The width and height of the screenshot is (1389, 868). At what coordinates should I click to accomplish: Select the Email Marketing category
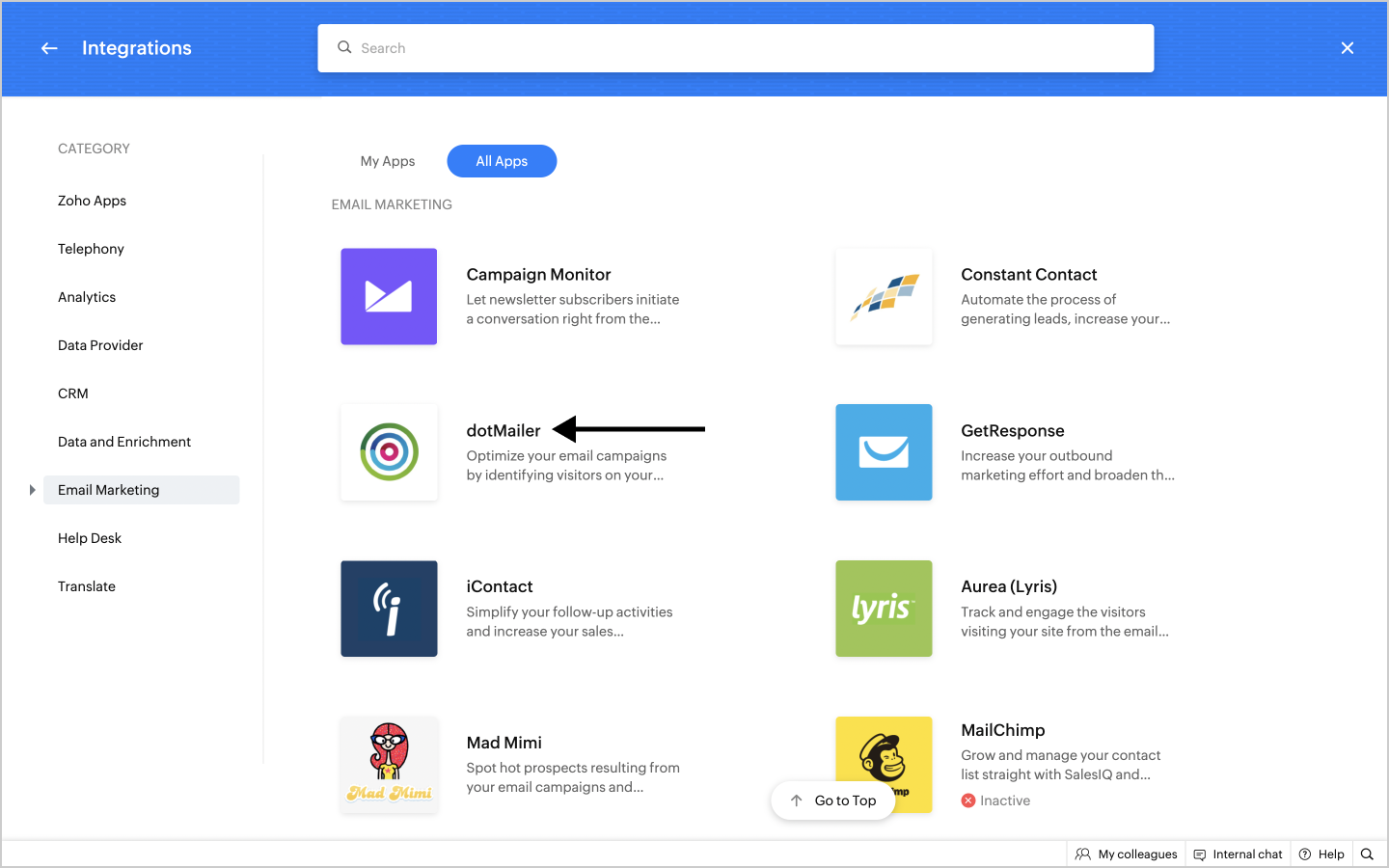point(142,490)
